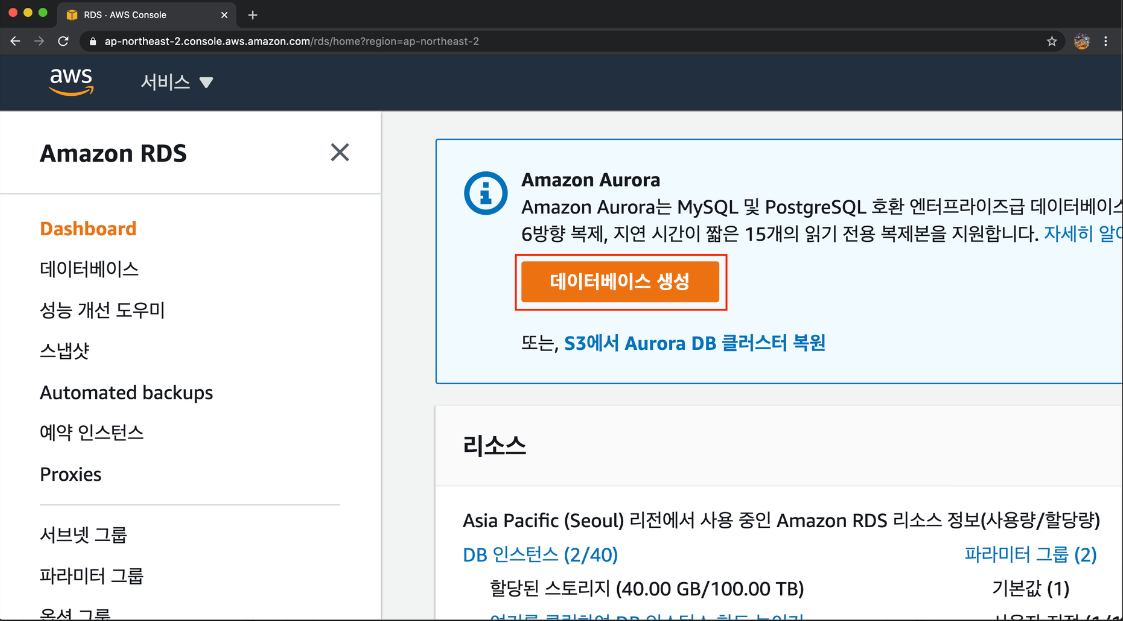
Task: Open a new browser tab
Action: click(x=252, y=15)
